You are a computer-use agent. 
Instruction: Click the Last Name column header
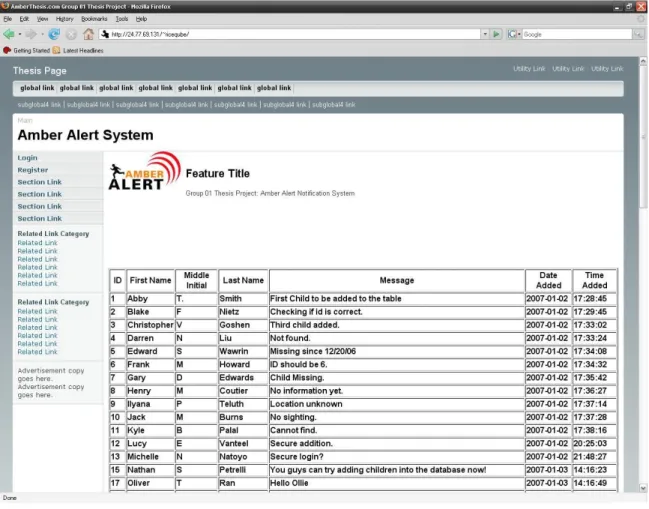pyautogui.click(x=243, y=281)
